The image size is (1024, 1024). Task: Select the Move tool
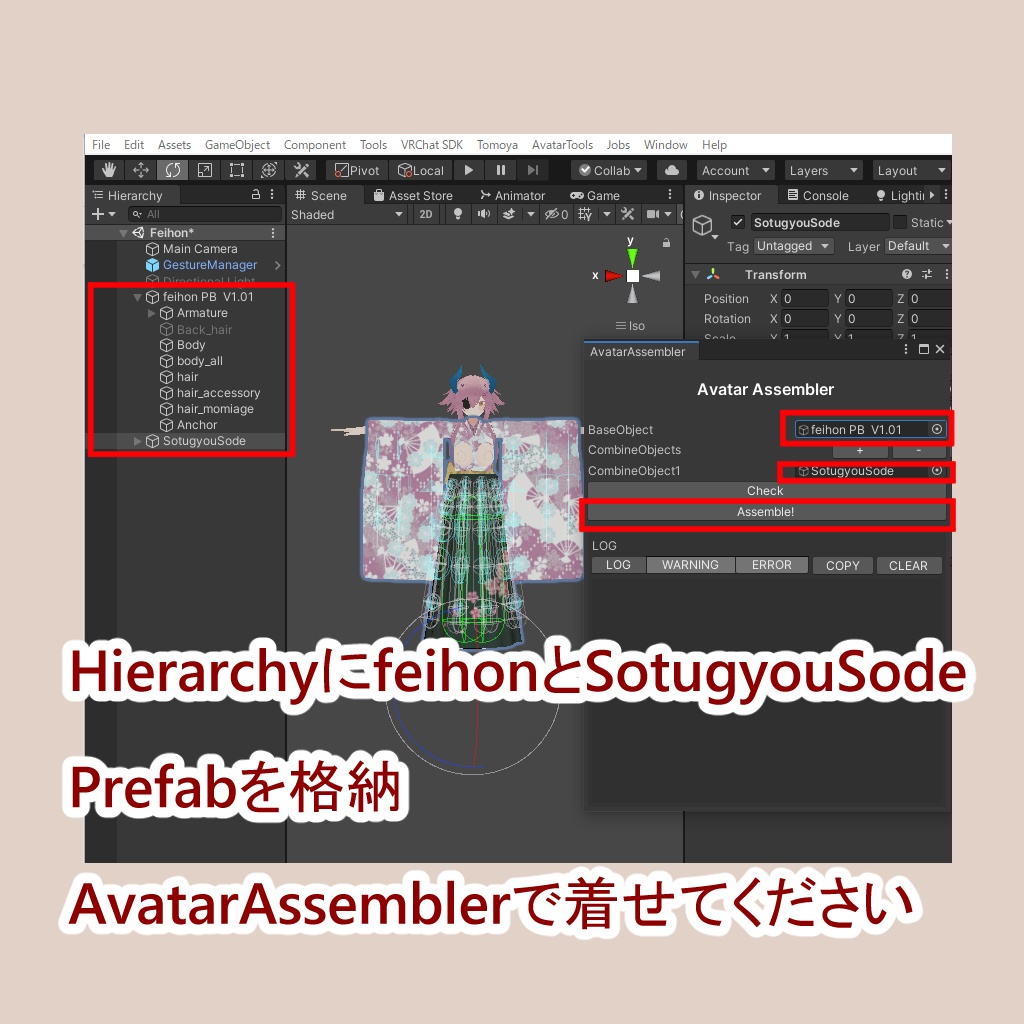pyautogui.click(x=140, y=170)
